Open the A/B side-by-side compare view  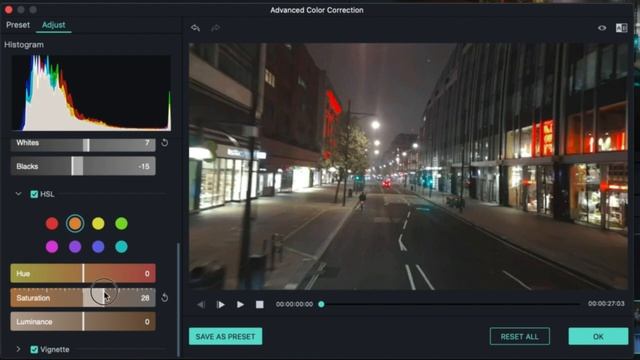(621, 28)
